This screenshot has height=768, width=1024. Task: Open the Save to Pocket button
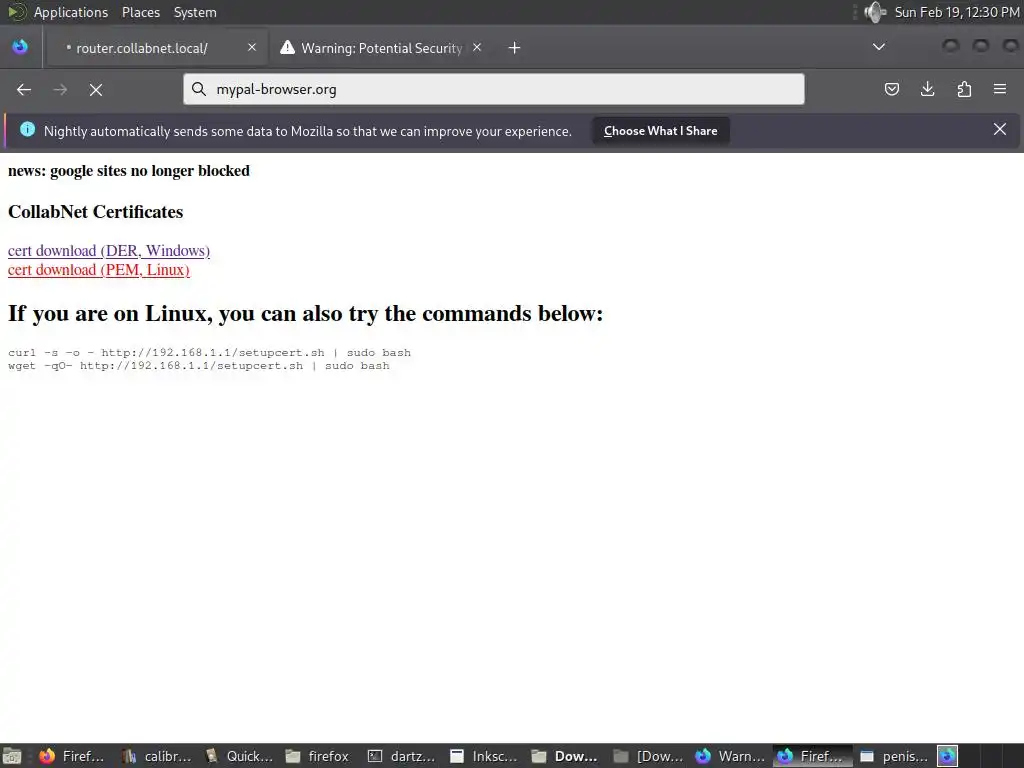tap(891, 89)
